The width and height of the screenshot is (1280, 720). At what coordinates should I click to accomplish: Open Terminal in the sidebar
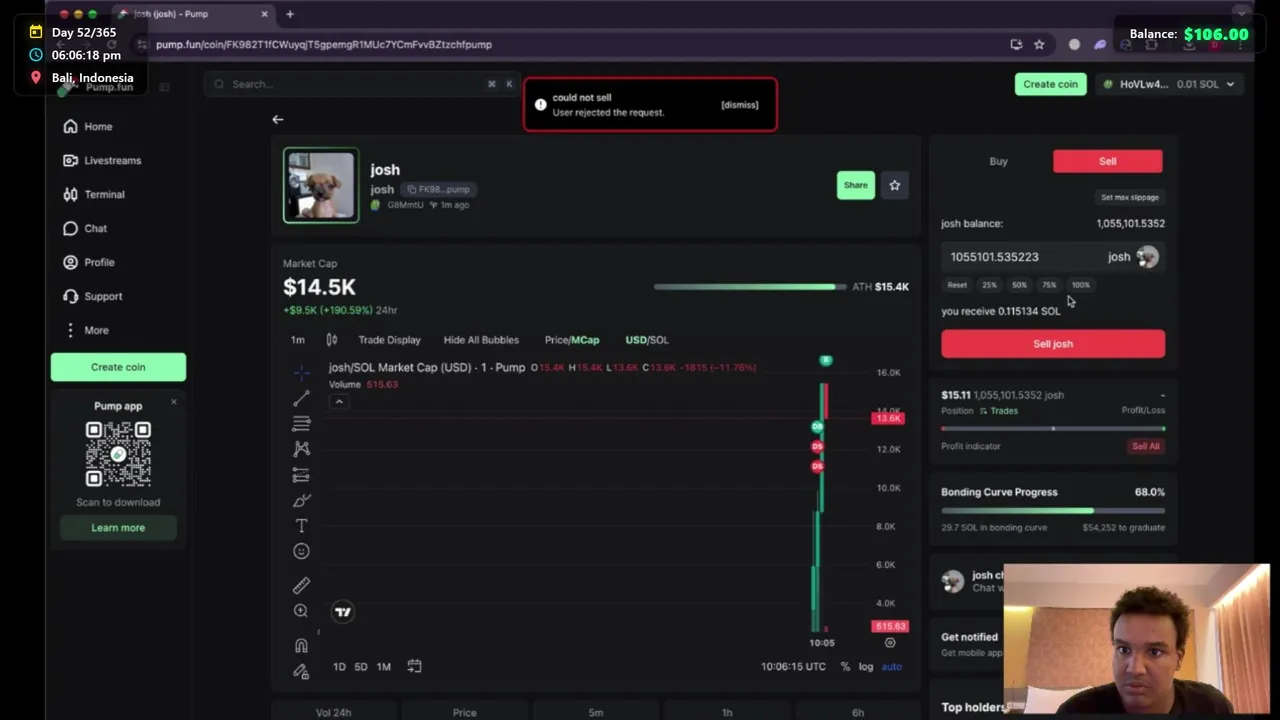[x=94, y=195]
